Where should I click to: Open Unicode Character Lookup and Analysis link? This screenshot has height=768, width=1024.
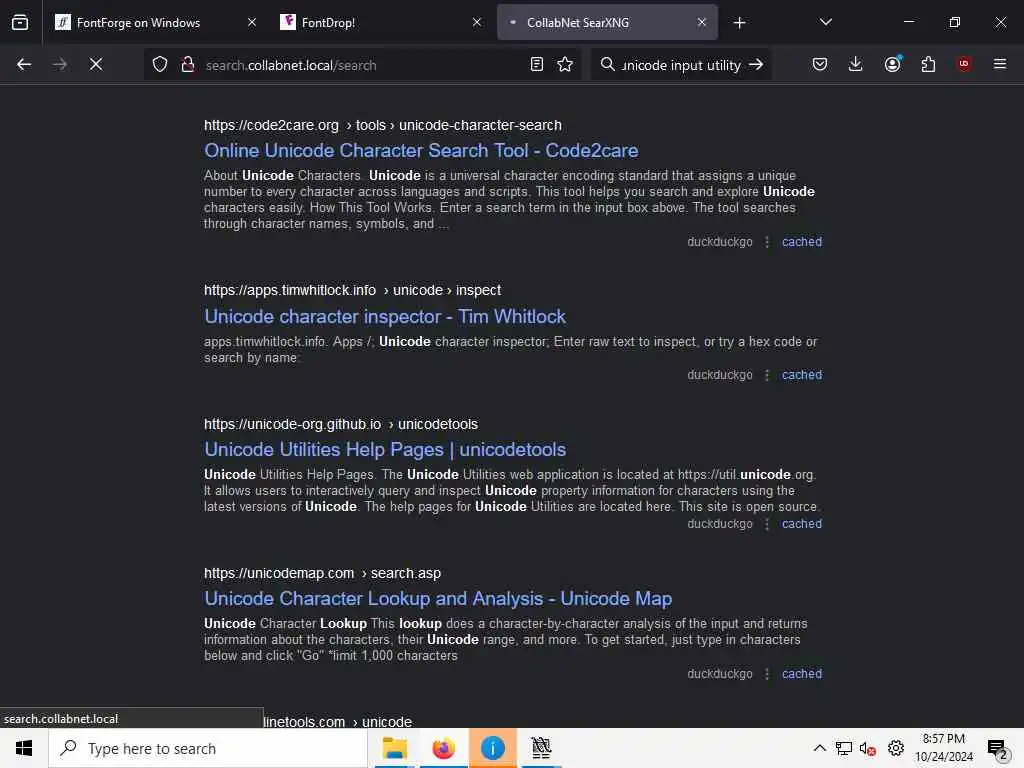(x=438, y=599)
